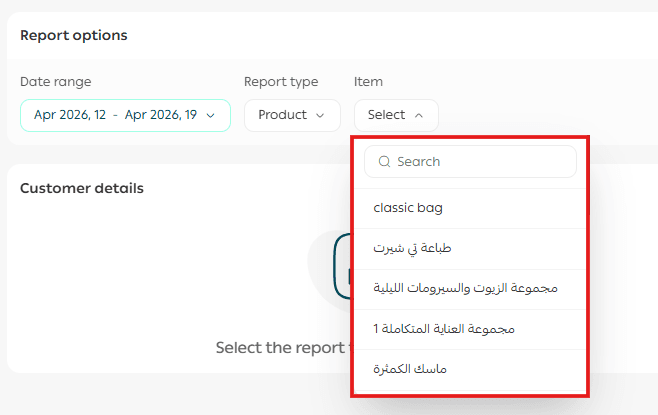Select 'مجموعة العناية المتكاملة 1' option
Viewport: 658px width, 415px height.
click(x=443, y=329)
